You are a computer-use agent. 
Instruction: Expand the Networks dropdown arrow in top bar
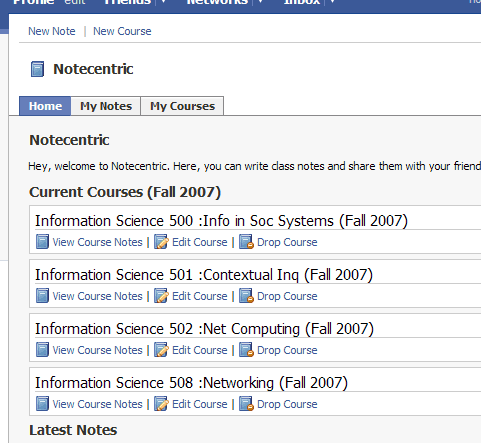[260, 2]
